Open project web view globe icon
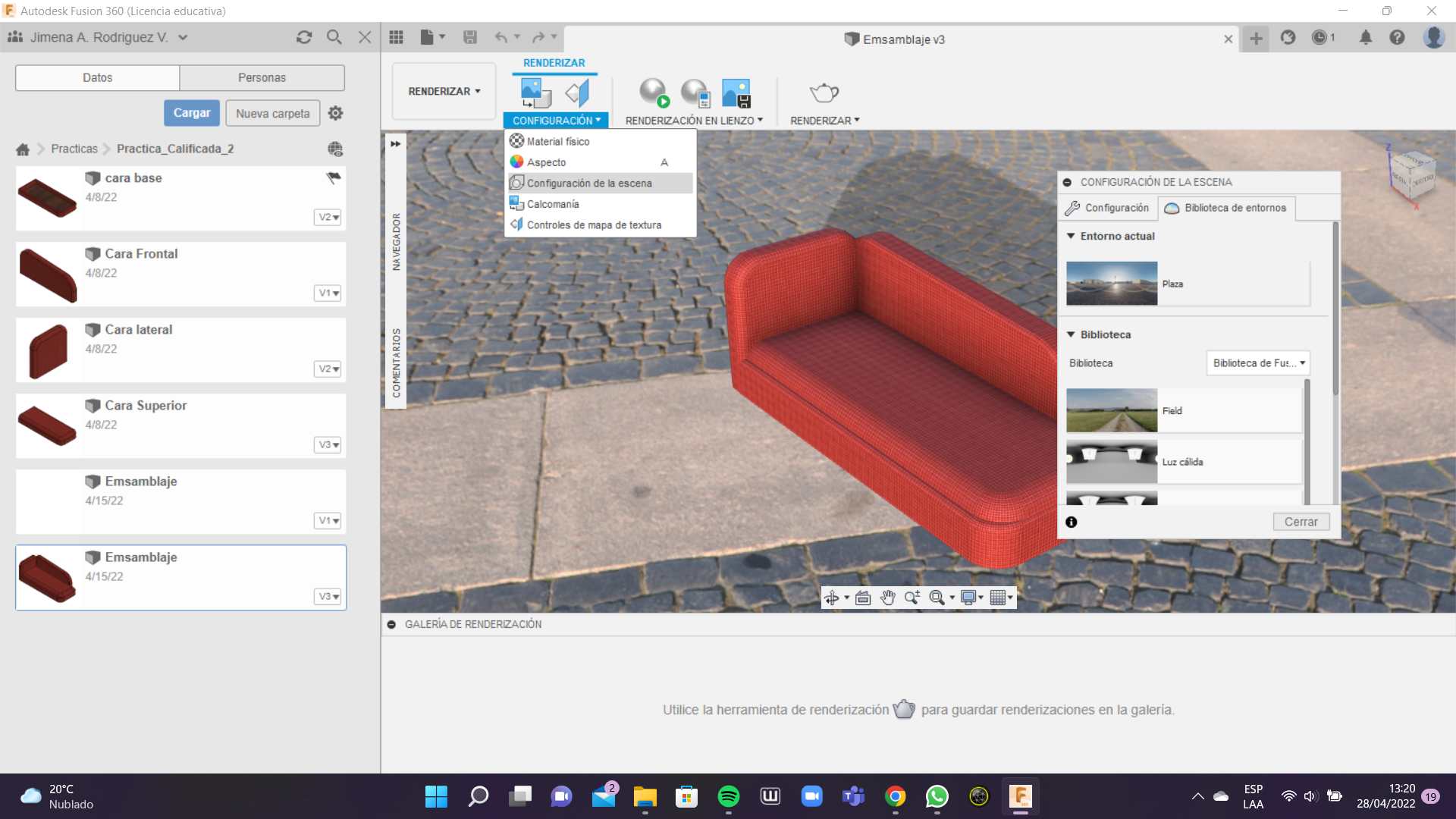 [x=335, y=149]
